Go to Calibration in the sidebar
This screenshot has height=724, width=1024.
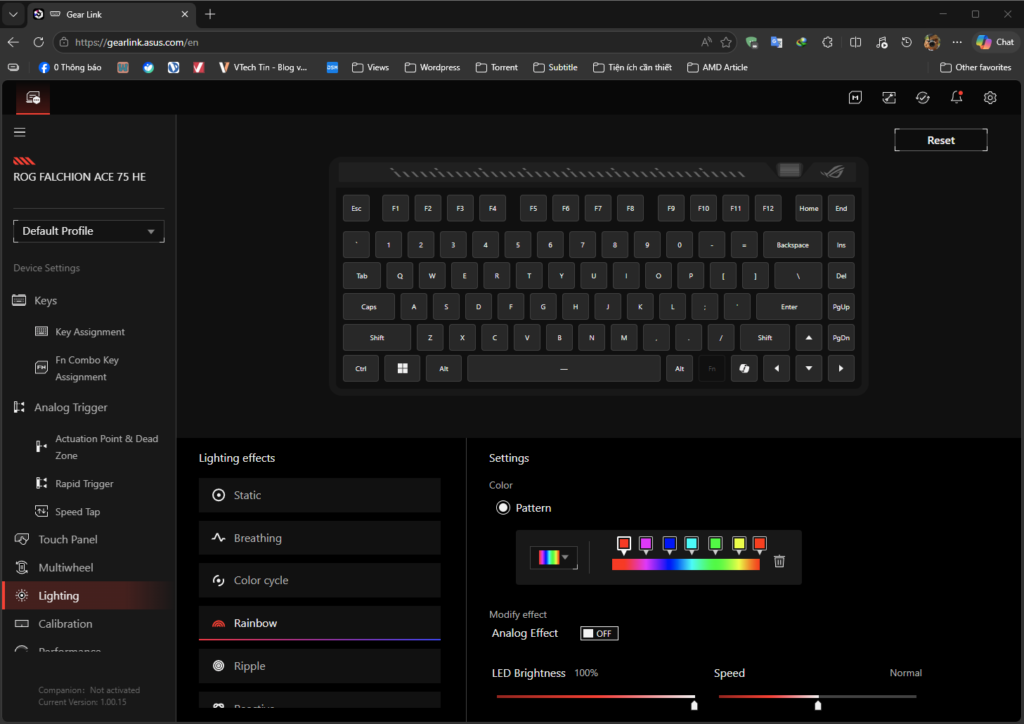coord(65,624)
